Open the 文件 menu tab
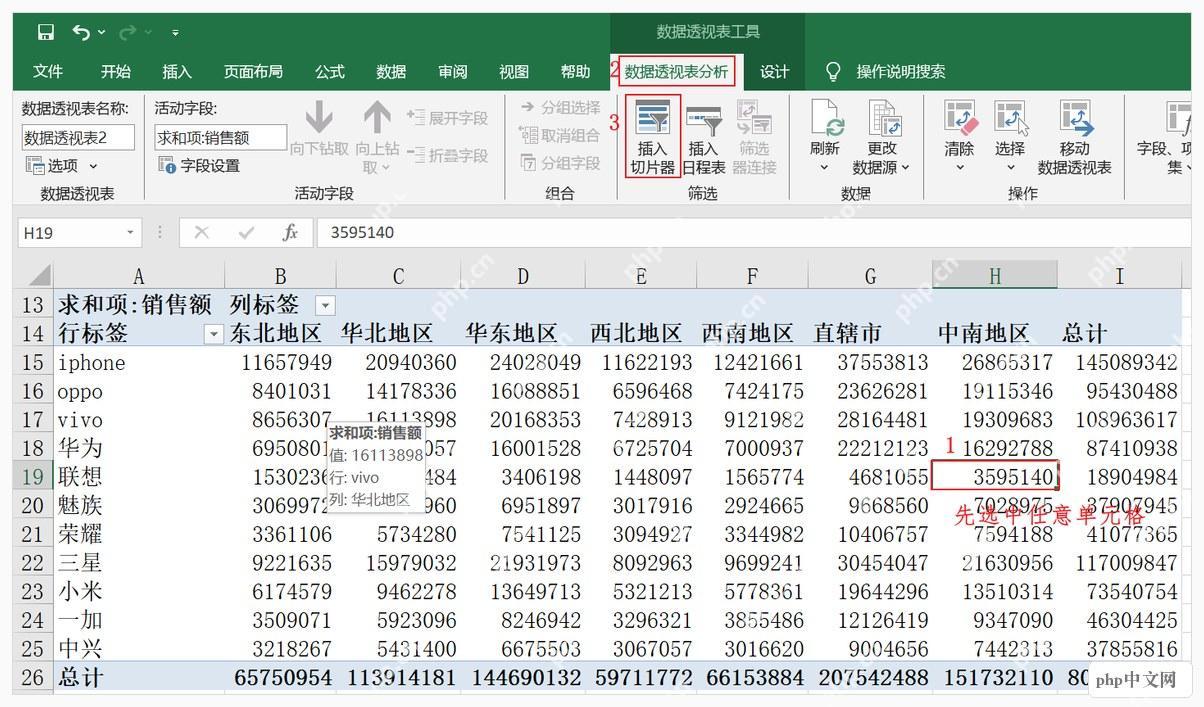1204x707 pixels. pyautogui.click(x=48, y=72)
